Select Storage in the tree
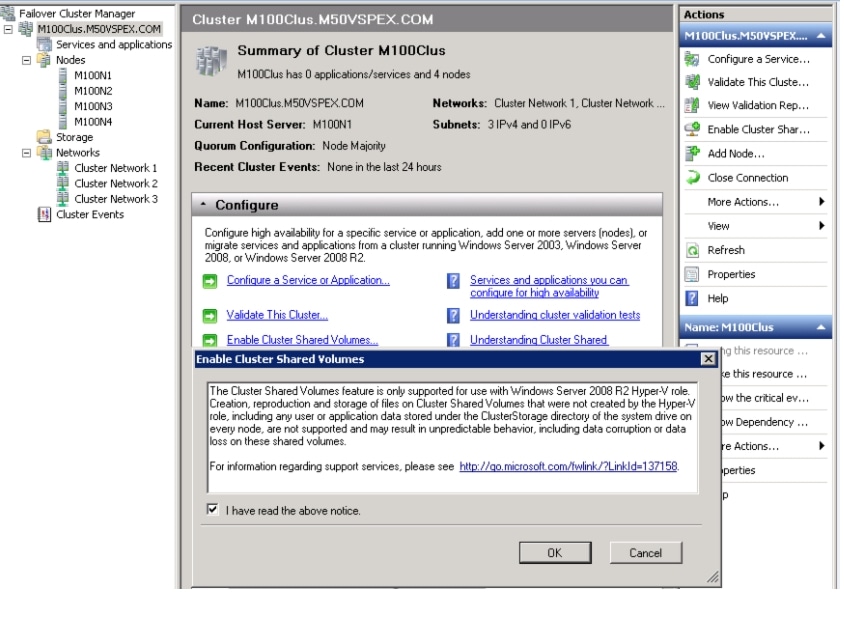 [74, 137]
